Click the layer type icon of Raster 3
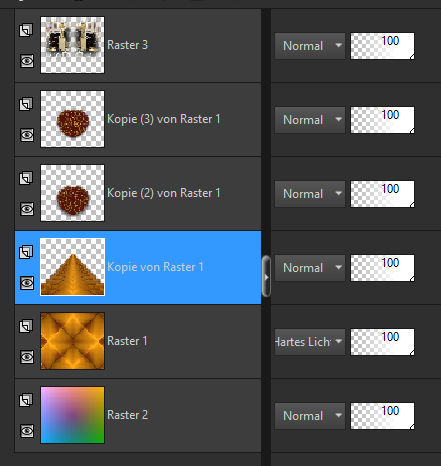Viewport: 441px width, 466px height. [26, 30]
